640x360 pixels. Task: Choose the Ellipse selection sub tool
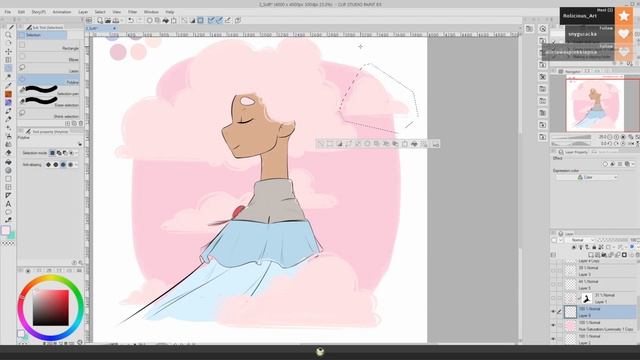[49, 58]
